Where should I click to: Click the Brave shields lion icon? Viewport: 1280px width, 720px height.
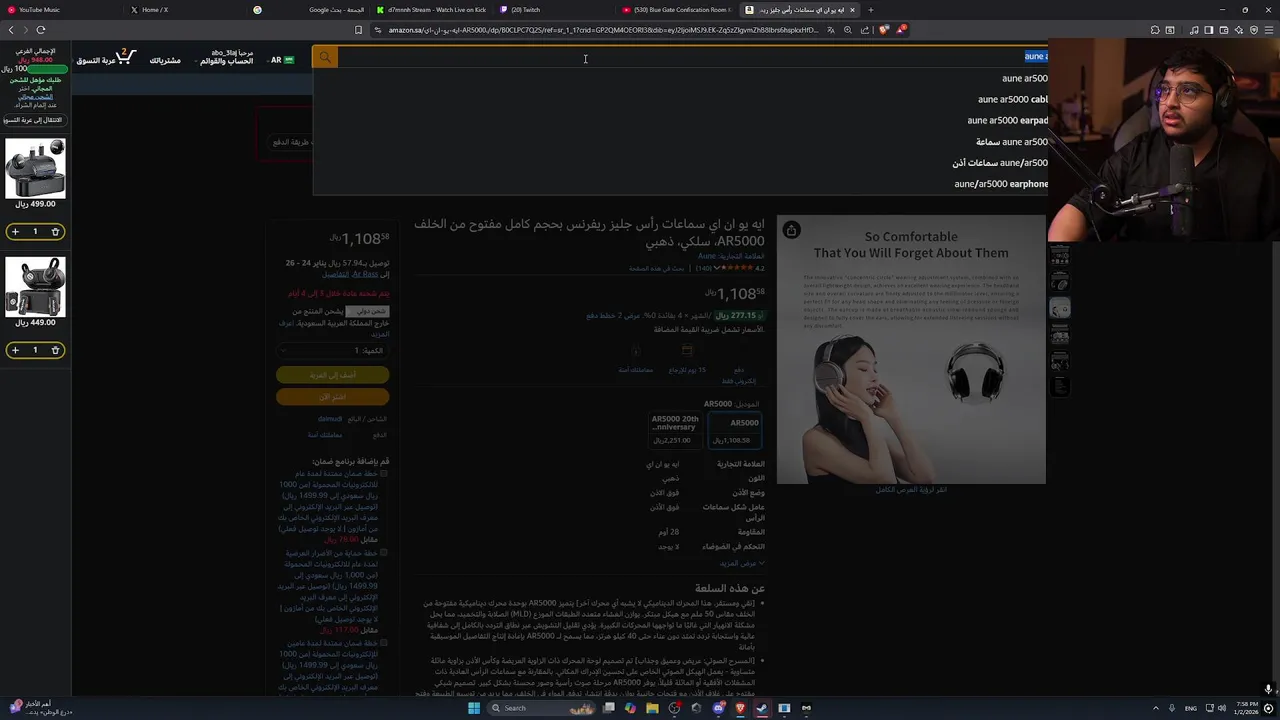[x=884, y=30]
